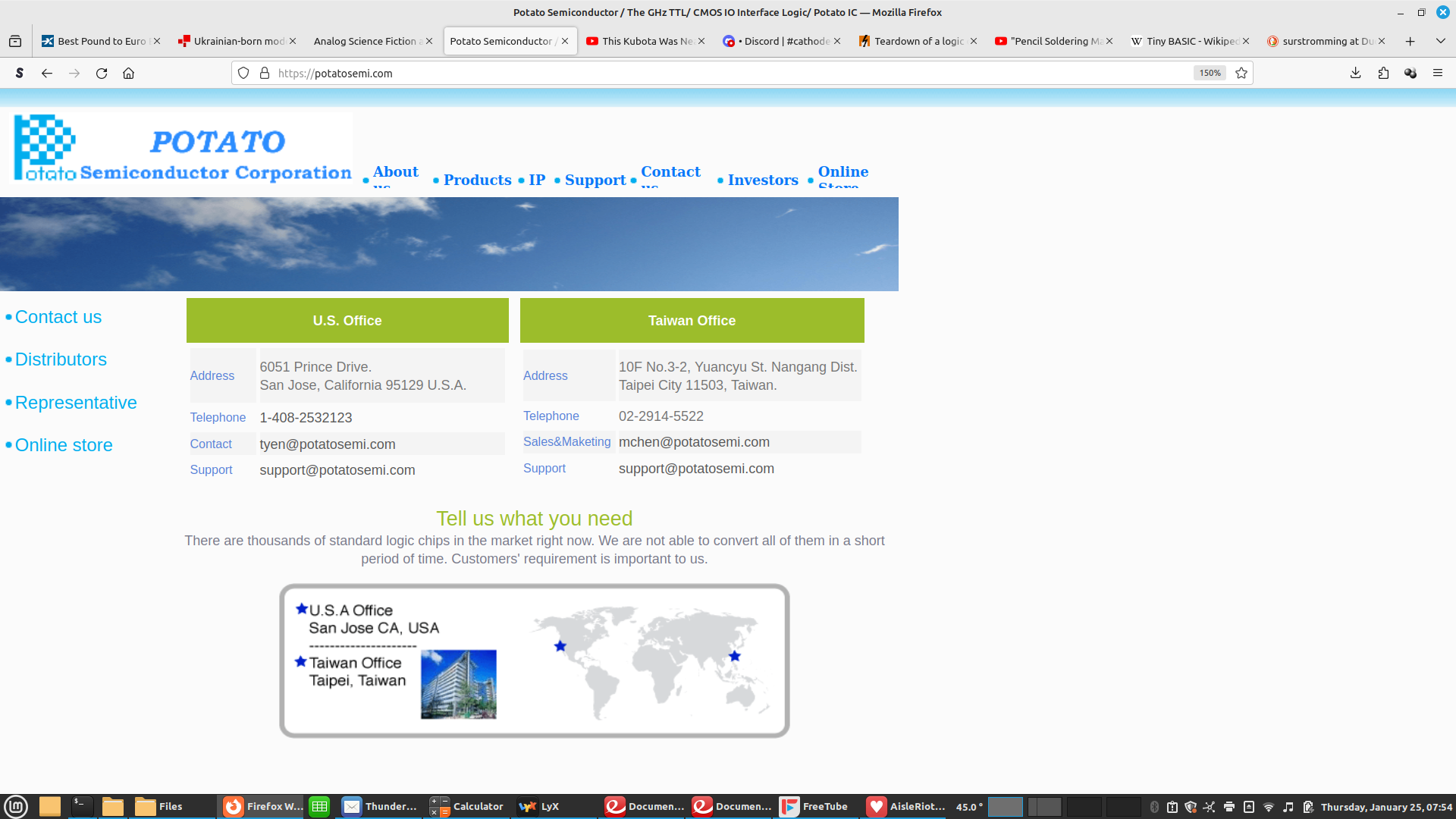Bookmark page with star icon

click(1241, 74)
